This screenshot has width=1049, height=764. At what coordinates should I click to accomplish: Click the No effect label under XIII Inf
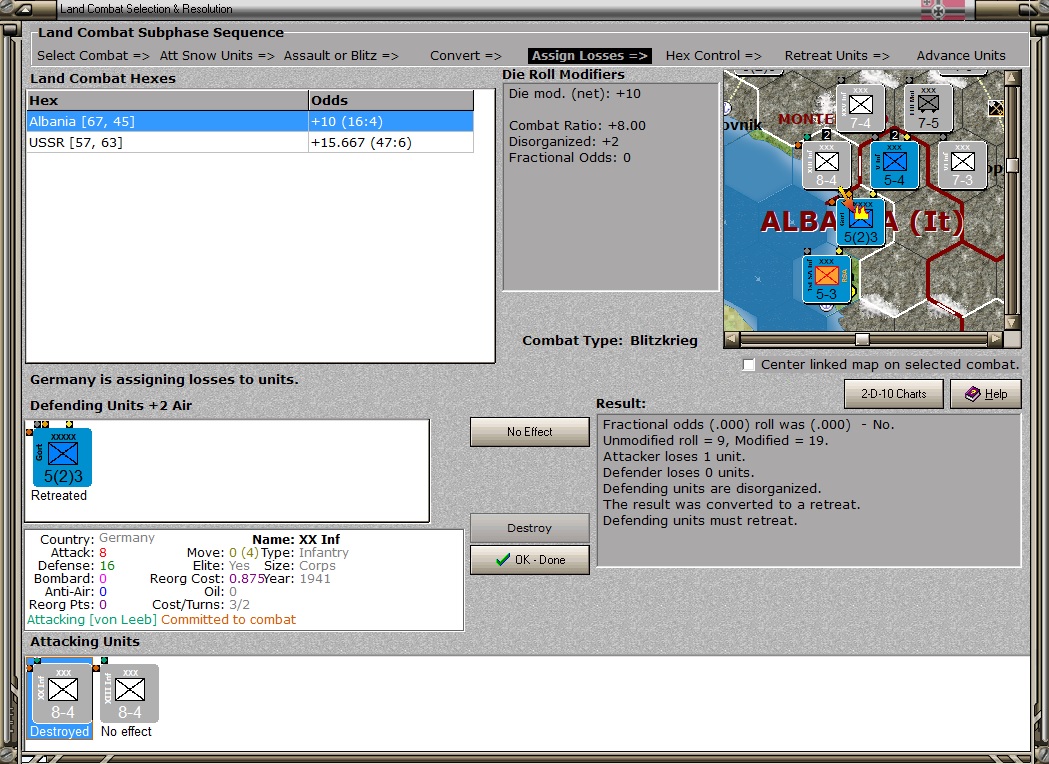tap(126, 732)
